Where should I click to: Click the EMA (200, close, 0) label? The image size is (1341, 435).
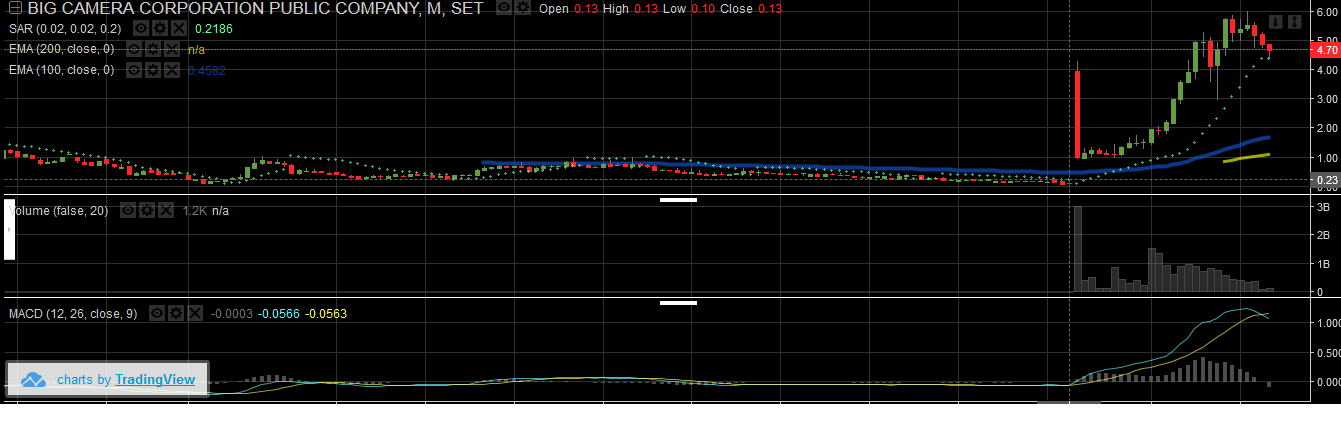[x=62, y=49]
